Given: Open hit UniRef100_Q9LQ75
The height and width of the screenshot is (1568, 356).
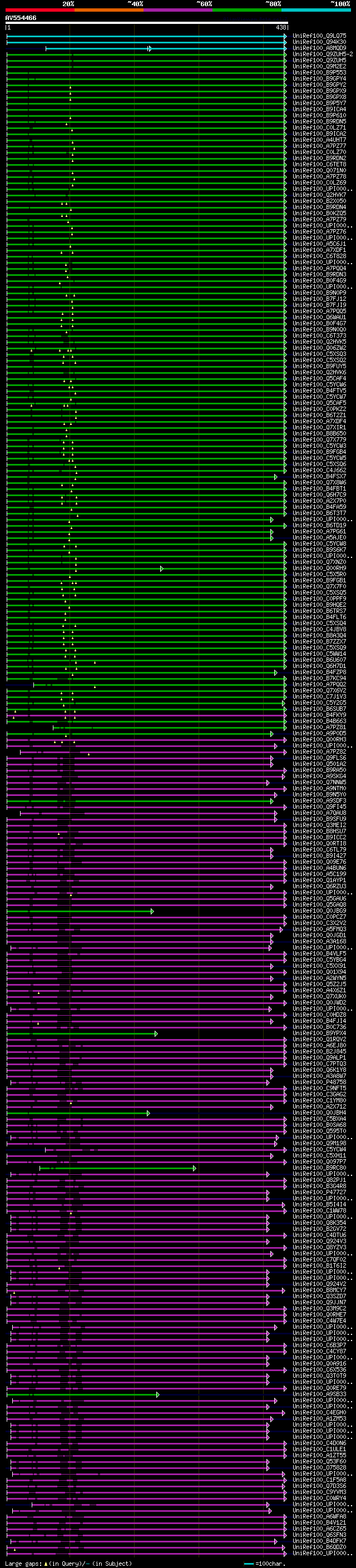Looking at the screenshot, I should (319, 36).
